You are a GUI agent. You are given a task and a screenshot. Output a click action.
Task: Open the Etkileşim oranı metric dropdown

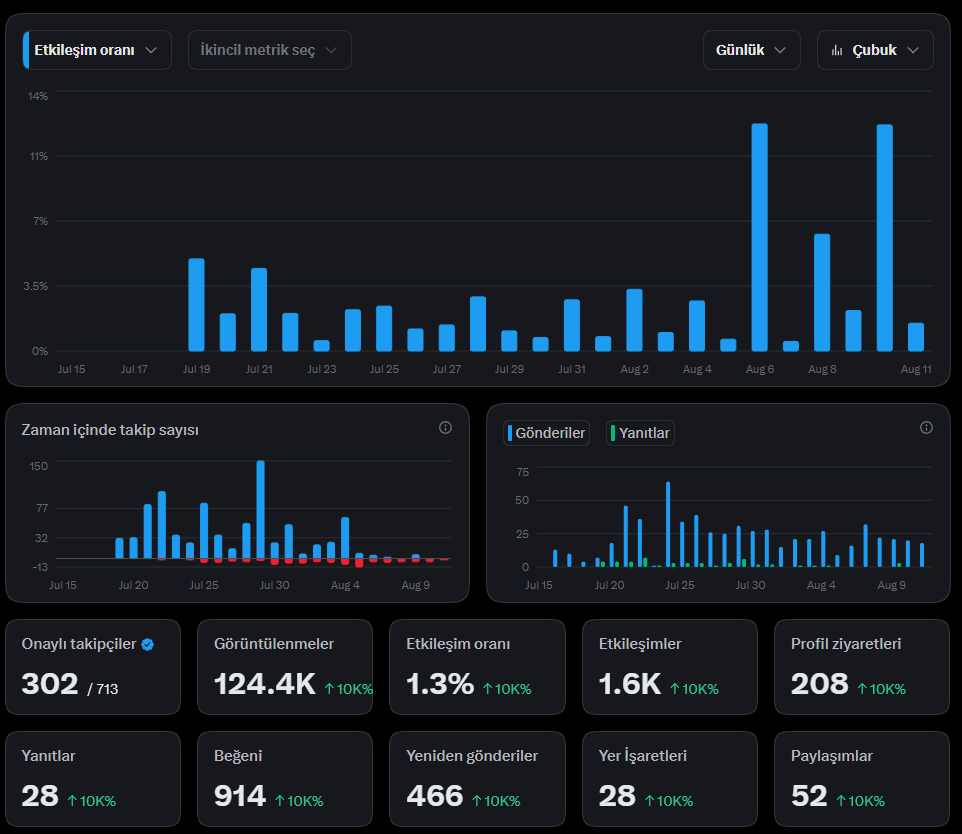click(x=97, y=50)
